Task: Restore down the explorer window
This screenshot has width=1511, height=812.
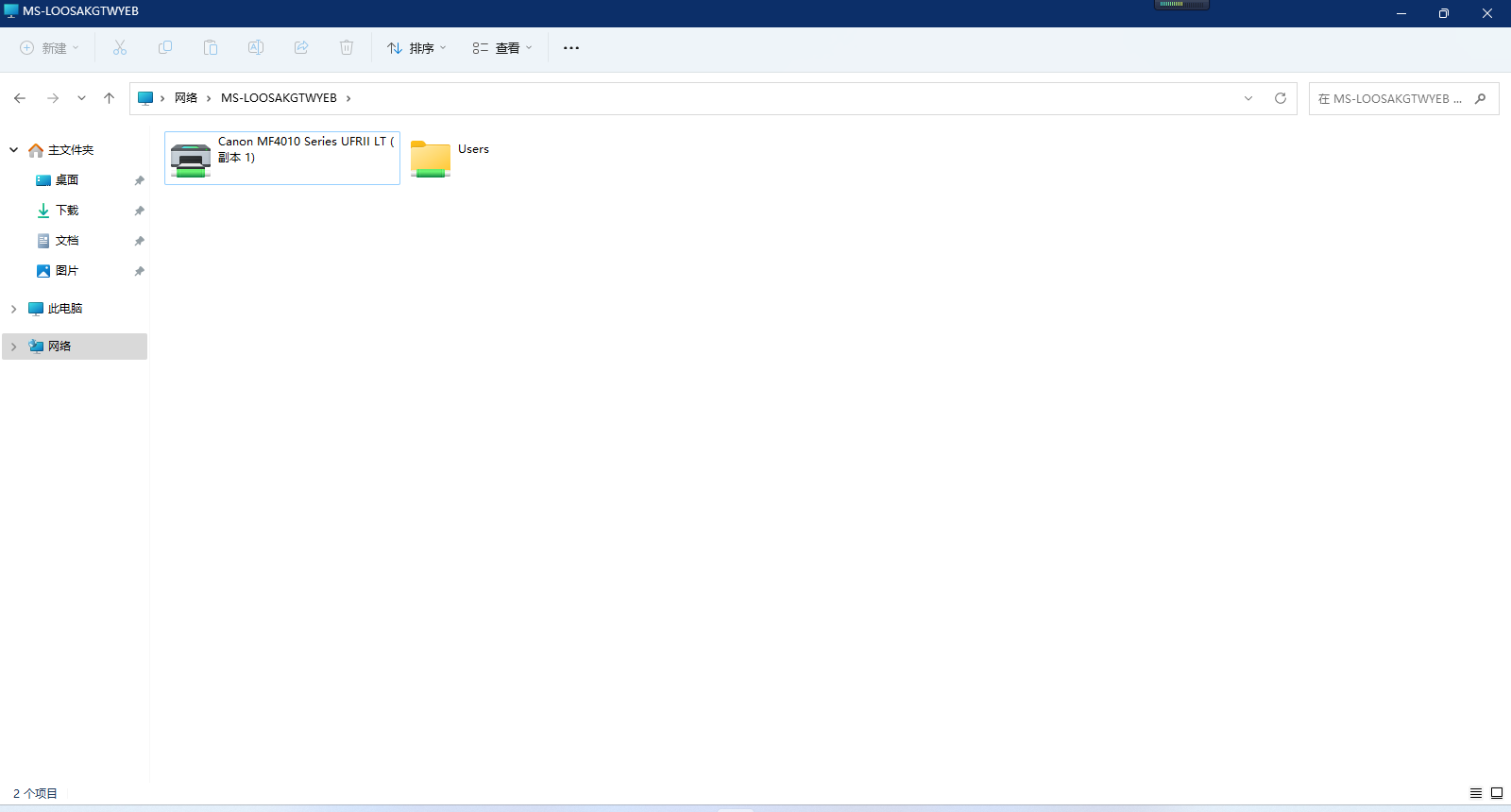Action: tap(1444, 13)
